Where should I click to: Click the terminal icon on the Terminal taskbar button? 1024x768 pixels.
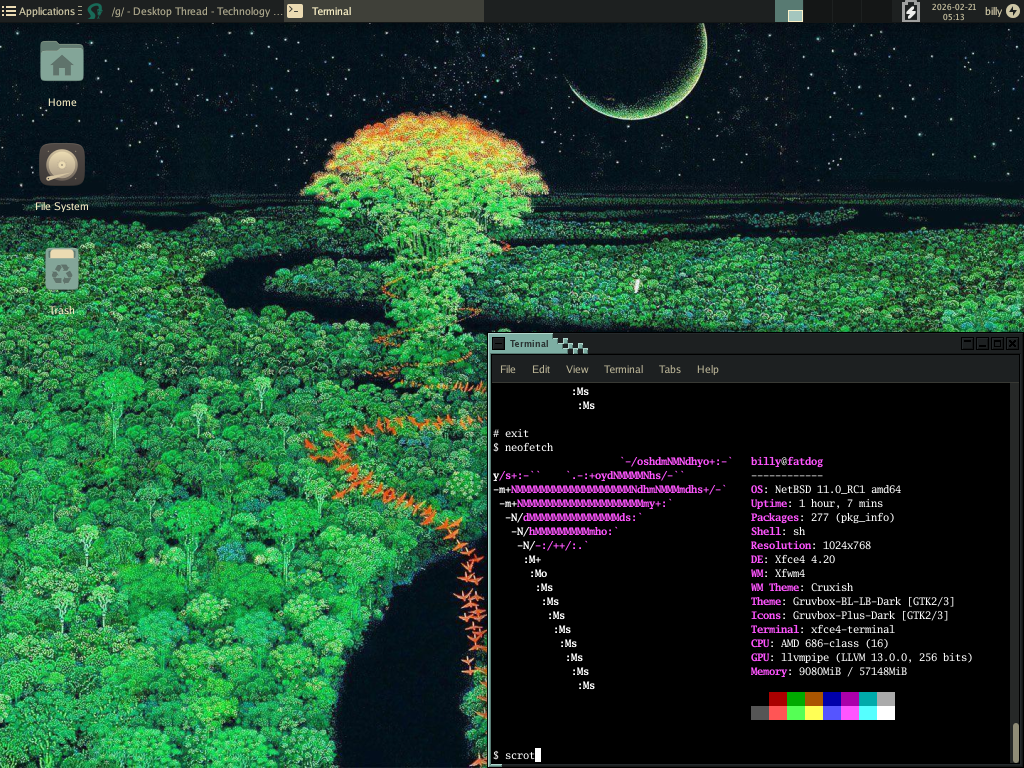pos(295,11)
